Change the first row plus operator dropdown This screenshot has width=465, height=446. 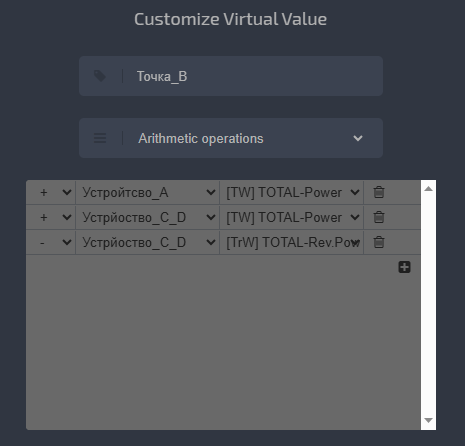pos(51,192)
